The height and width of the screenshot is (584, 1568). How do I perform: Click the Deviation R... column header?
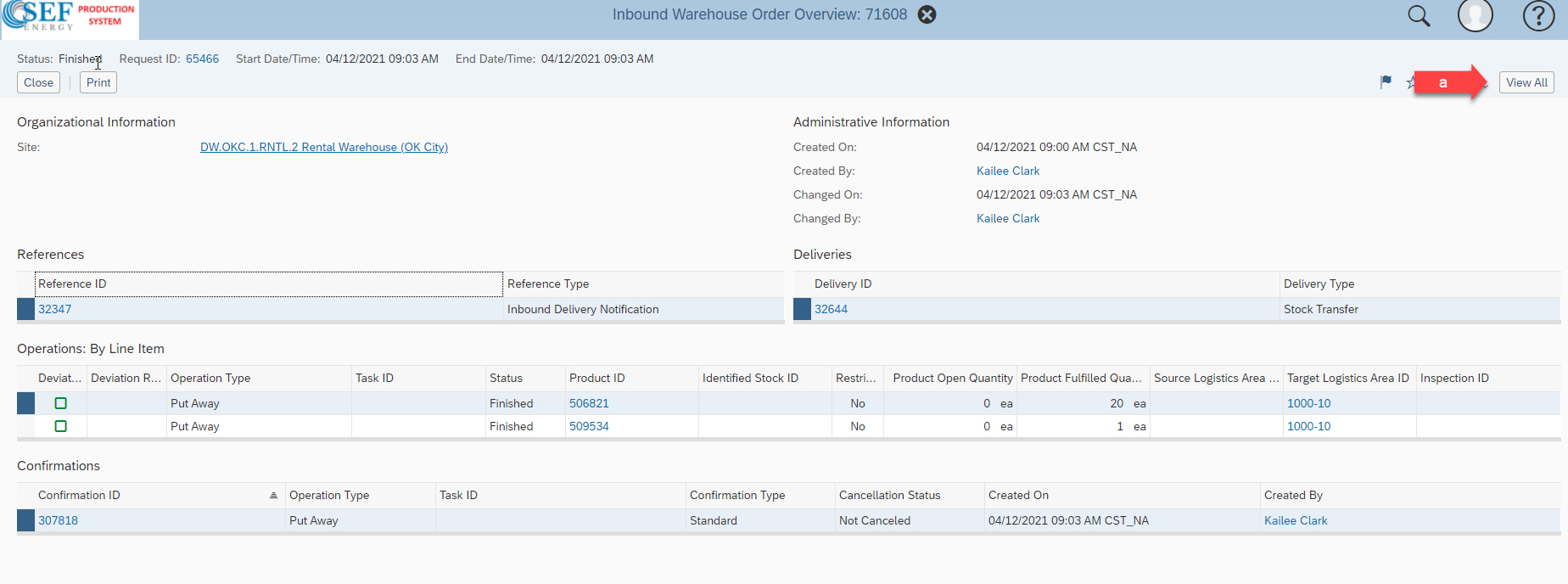[126, 378]
